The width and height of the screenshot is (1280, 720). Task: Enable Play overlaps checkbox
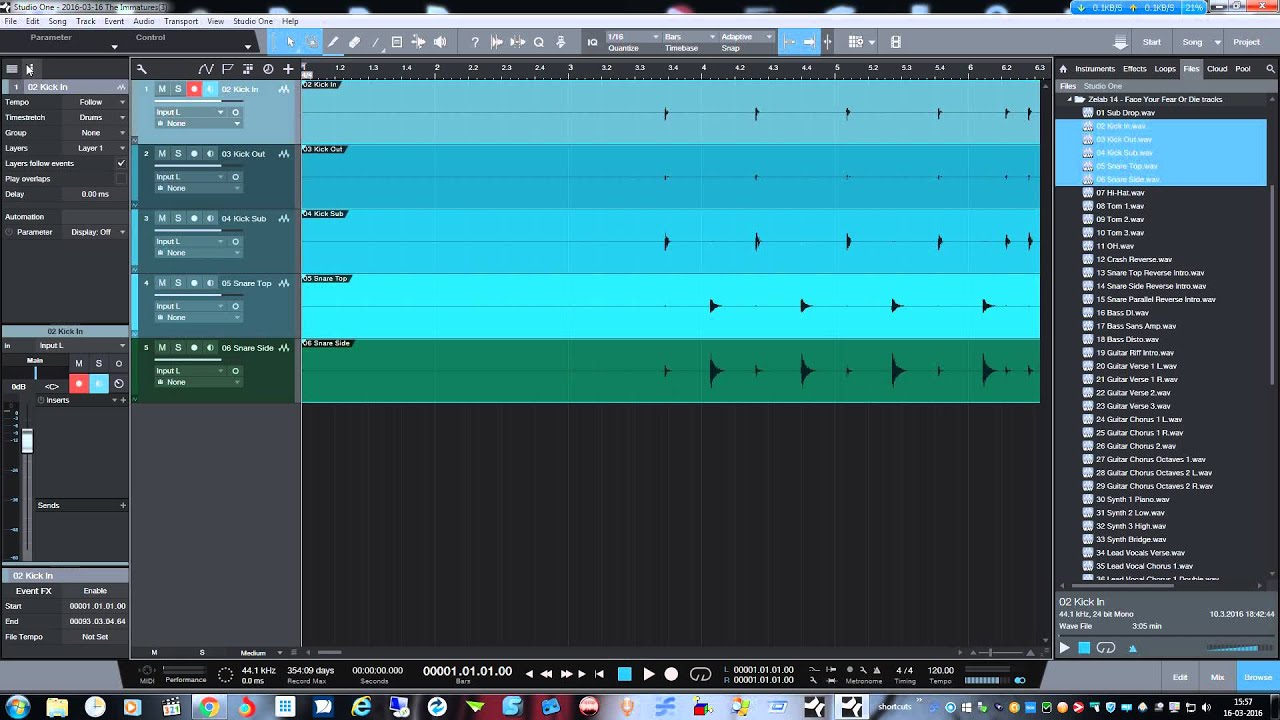[121, 178]
